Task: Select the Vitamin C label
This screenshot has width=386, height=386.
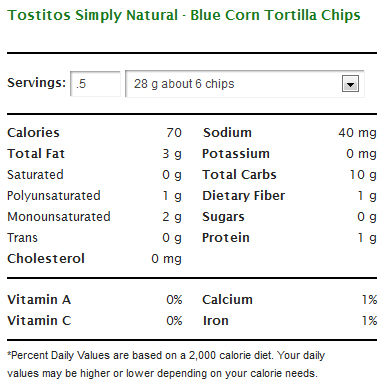Action: 39,321
